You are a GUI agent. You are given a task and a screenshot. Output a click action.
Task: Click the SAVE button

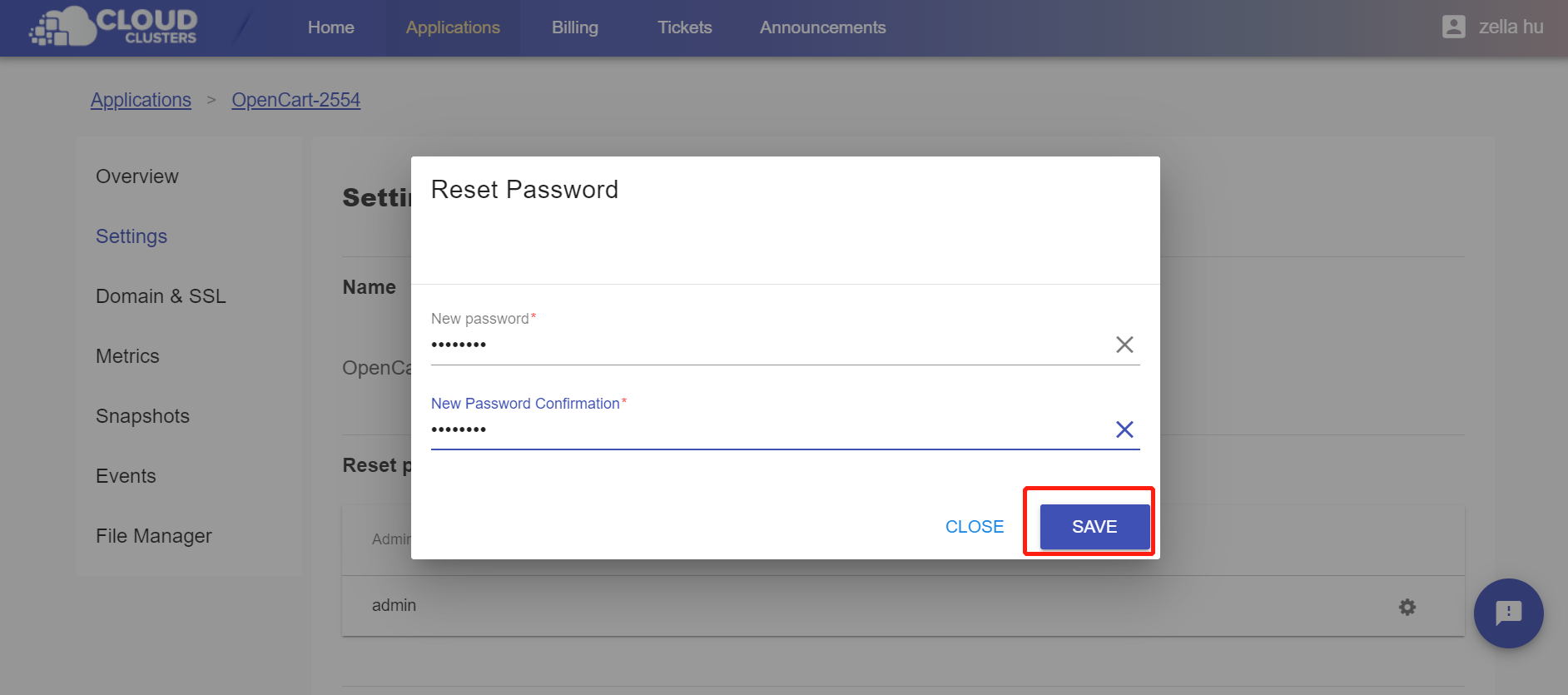coord(1094,527)
